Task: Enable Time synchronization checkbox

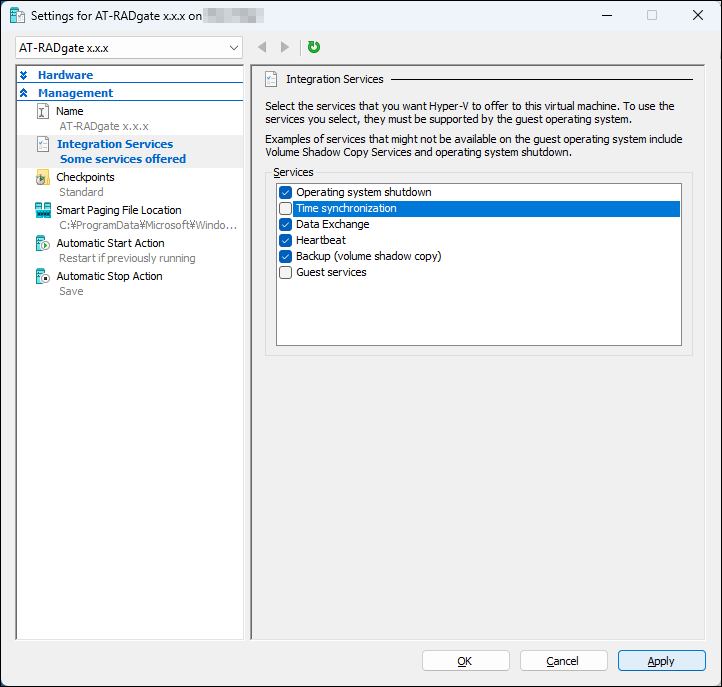Action: click(x=286, y=208)
